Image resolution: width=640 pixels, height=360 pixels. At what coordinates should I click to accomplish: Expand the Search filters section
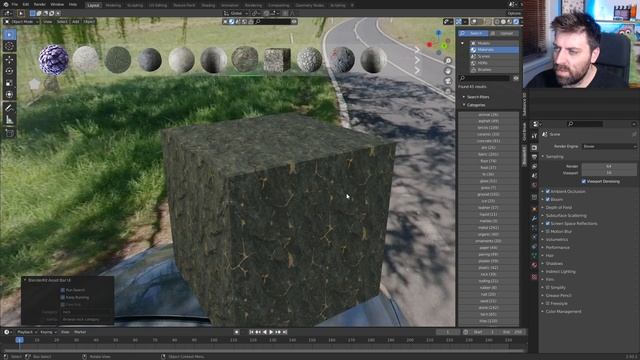478,97
